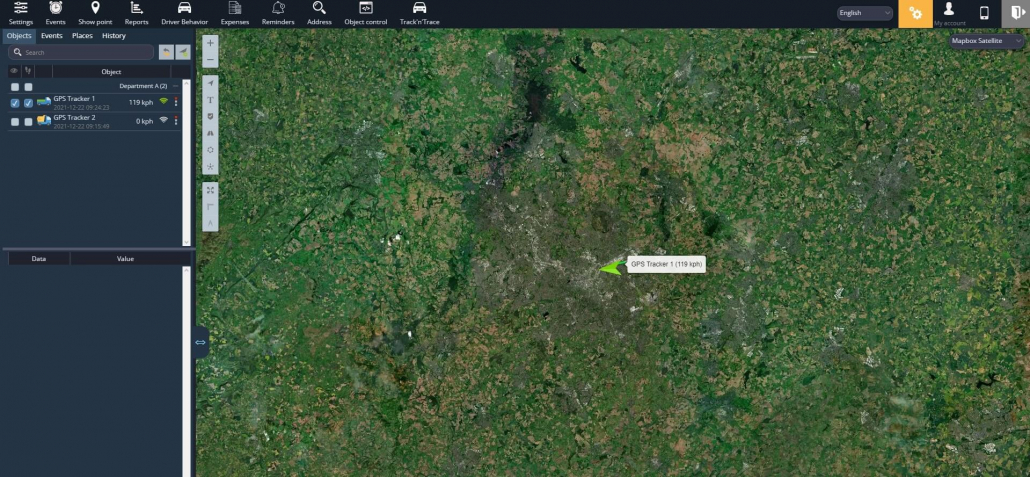The width and height of the screenshot is (1030, 477).
Task: Open the Address search magnifier icon
Action: pyautogui.click(x=319, y=8)
